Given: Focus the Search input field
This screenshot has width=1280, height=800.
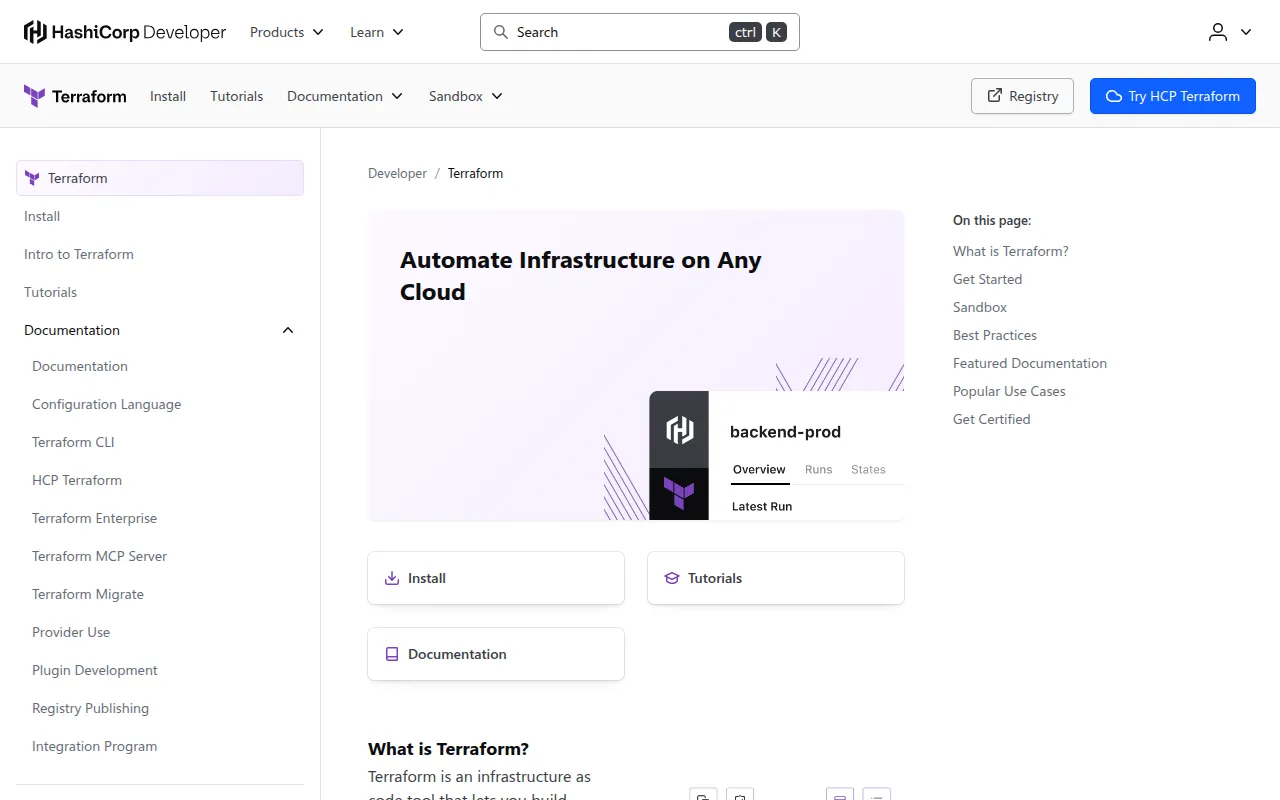Looking at the screenshot, I should coord(640,32).
